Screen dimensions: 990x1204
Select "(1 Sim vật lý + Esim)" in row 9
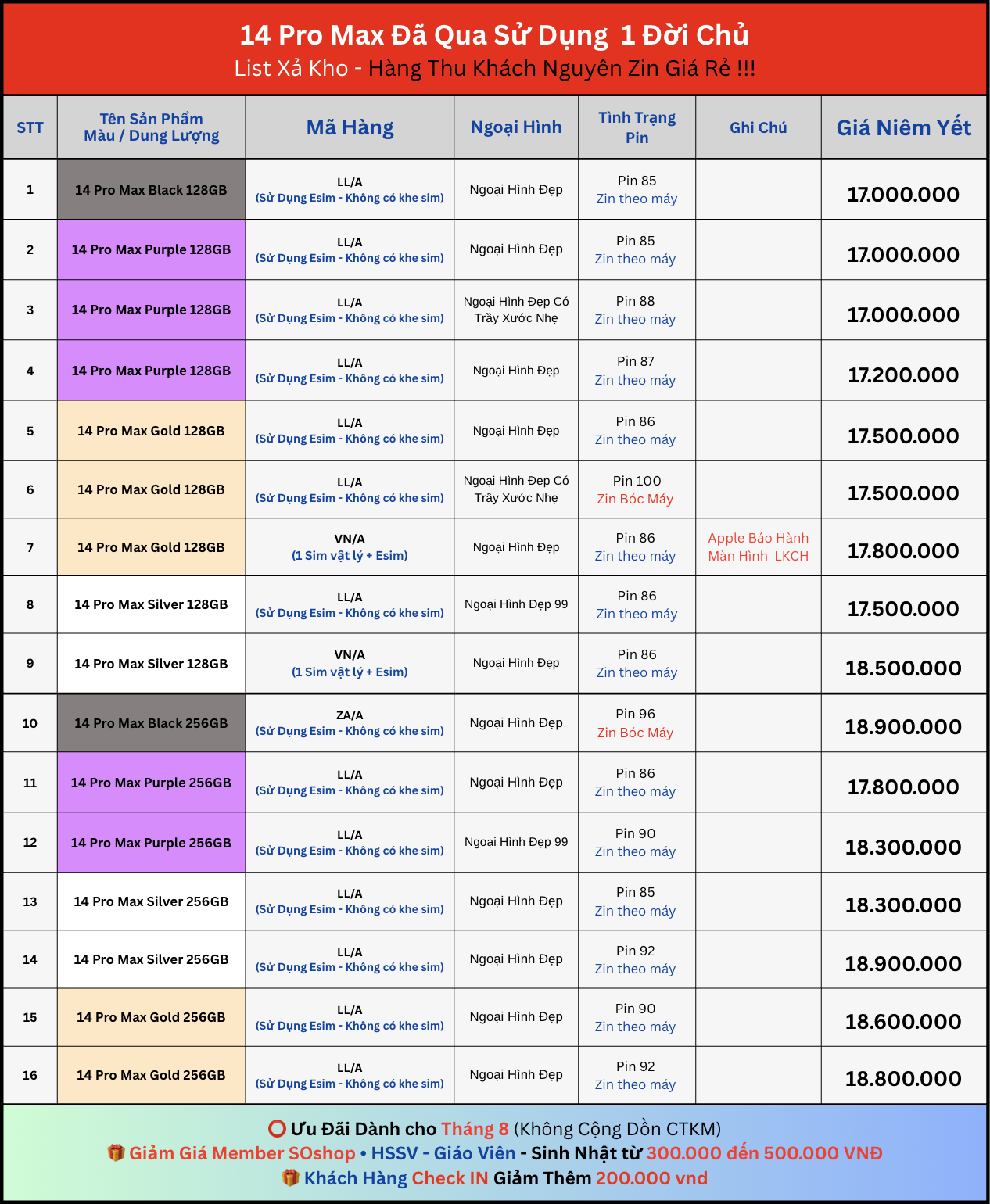350,672
